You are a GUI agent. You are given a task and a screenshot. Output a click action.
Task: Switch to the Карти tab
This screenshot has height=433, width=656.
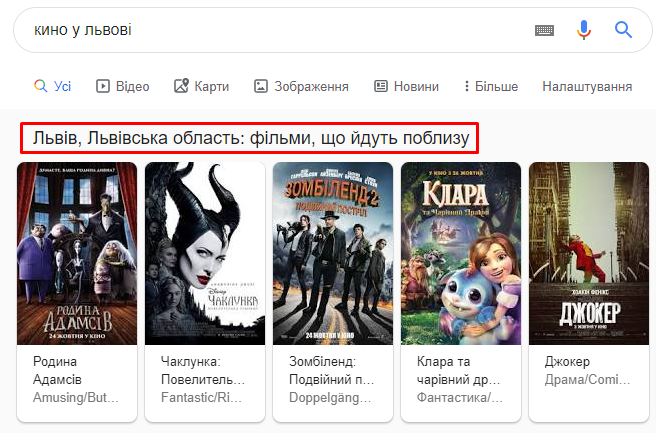click(x=202, y=86)
